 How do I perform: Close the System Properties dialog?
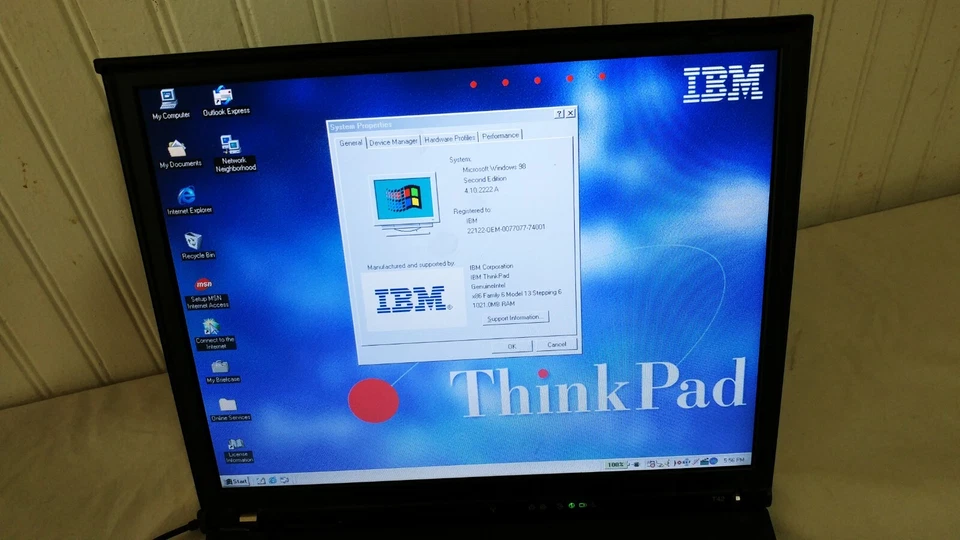click(571, 113)
